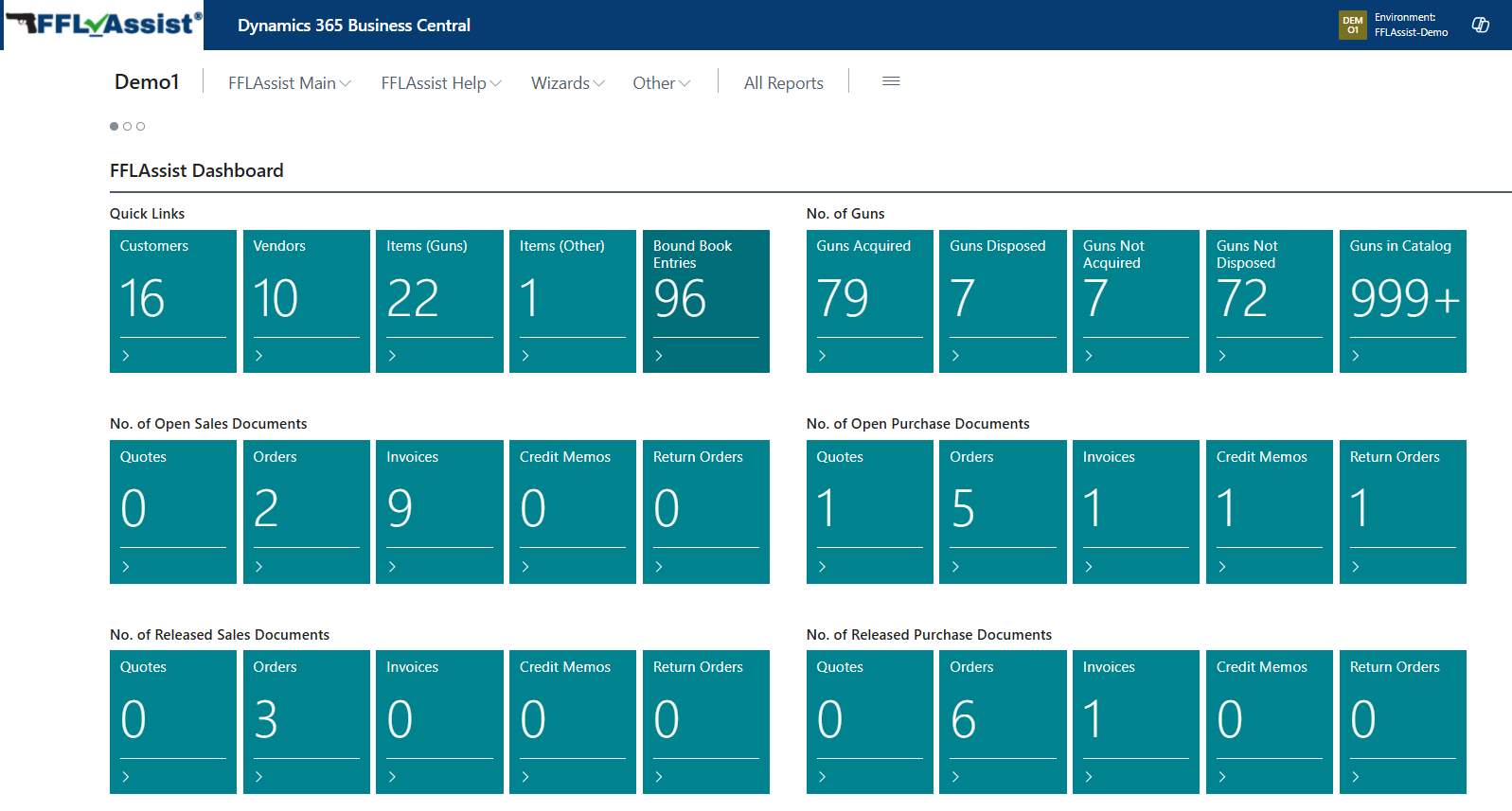Open released sales Quotes tile

click(173, 722)
